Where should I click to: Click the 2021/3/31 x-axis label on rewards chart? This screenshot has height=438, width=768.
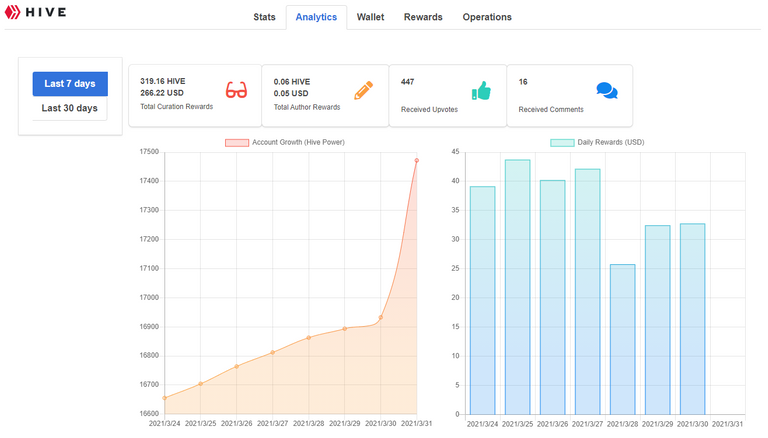727,424
